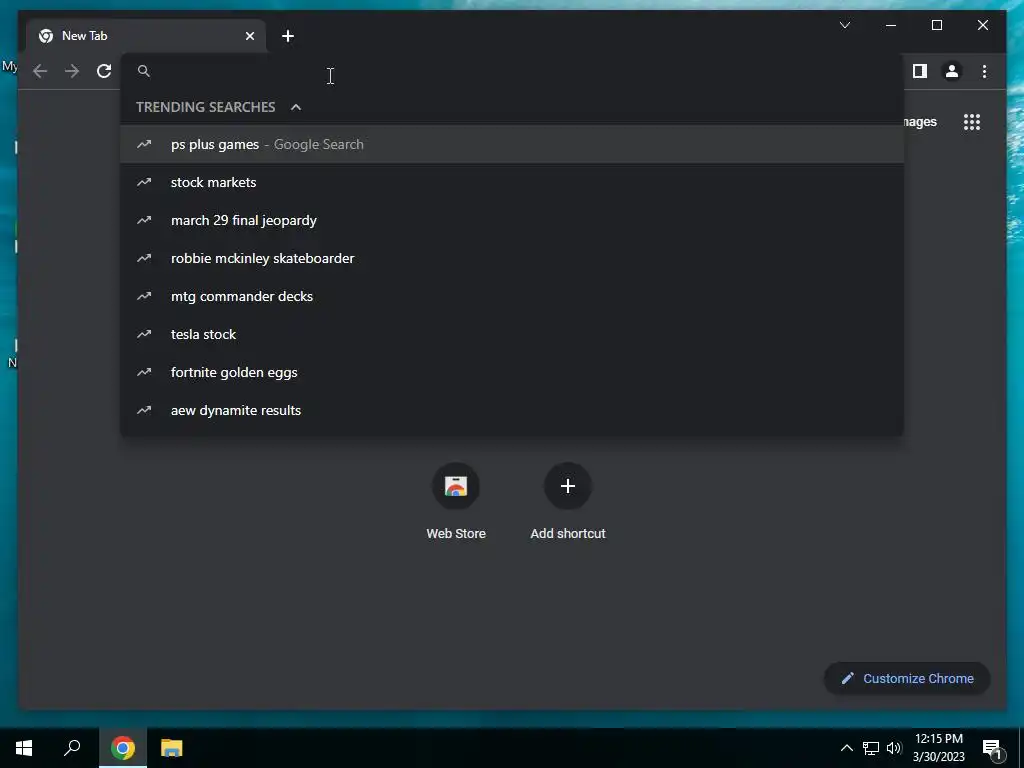Click the volume speaker tray icon
The image size is (1024, 768).
[x=894, y=748]
